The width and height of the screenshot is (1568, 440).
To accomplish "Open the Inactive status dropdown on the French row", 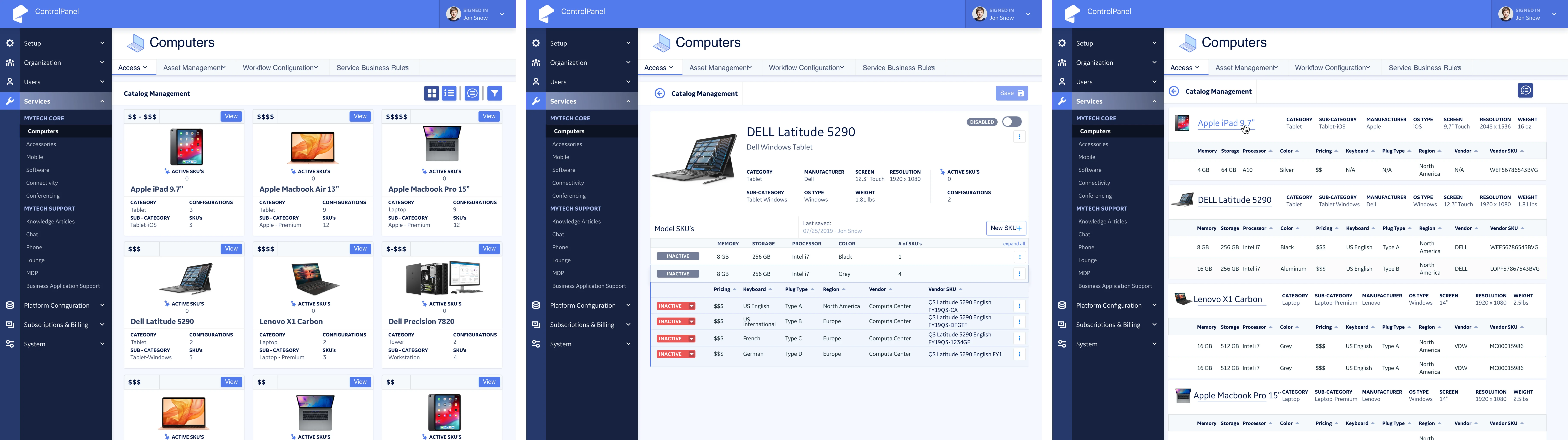I will point(691,338).
